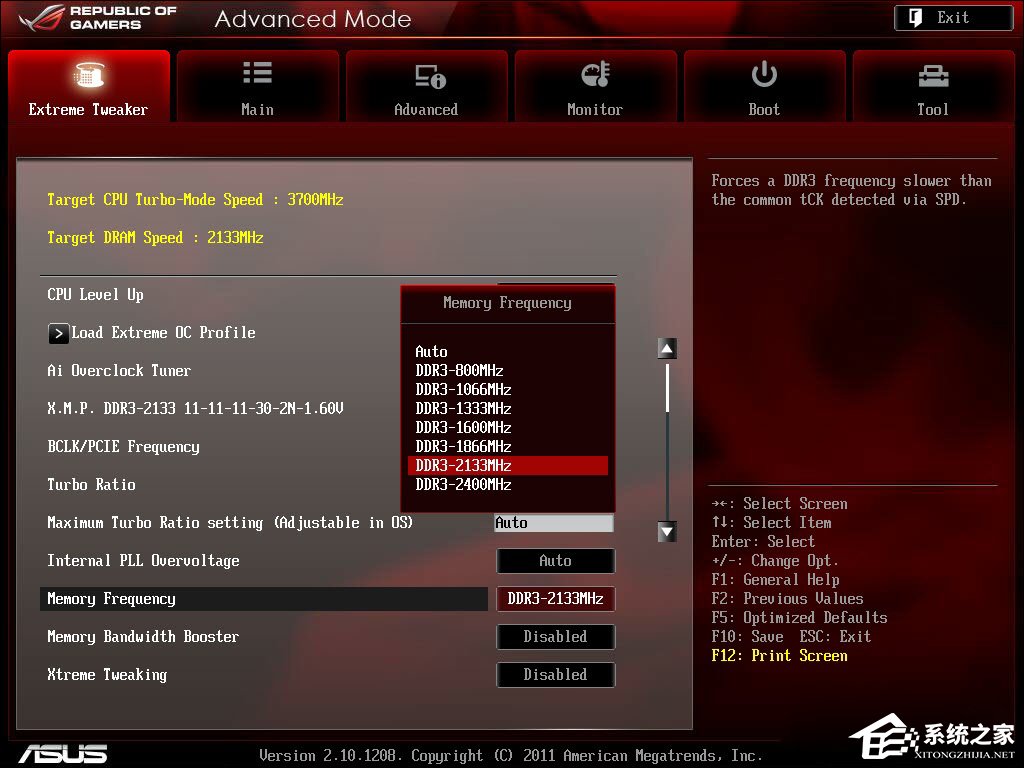This screenshot has width=1024, height=768.
Task: Select the Memory Frequency setting row
Action: [x=264, y=599]
